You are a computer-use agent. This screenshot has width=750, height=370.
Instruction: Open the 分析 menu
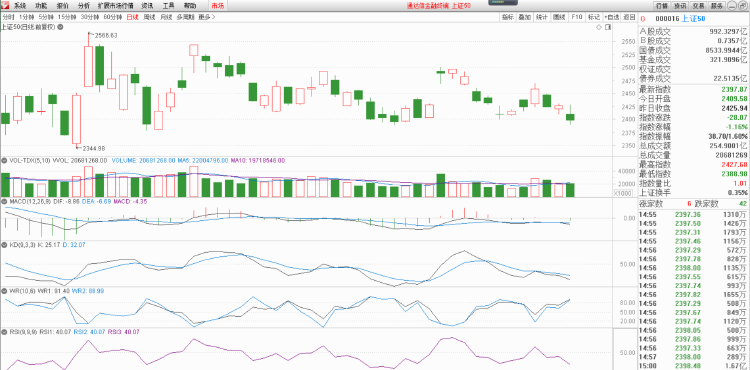83,6
